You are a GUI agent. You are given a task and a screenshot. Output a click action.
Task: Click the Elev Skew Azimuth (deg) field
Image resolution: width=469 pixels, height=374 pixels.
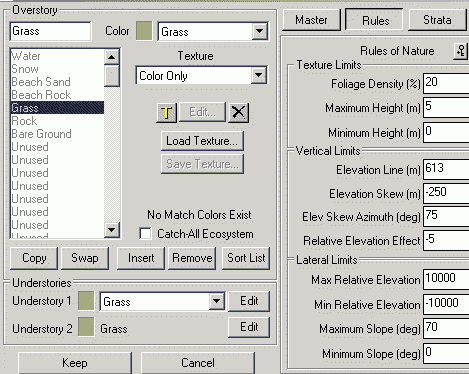[x=446, y=216]
